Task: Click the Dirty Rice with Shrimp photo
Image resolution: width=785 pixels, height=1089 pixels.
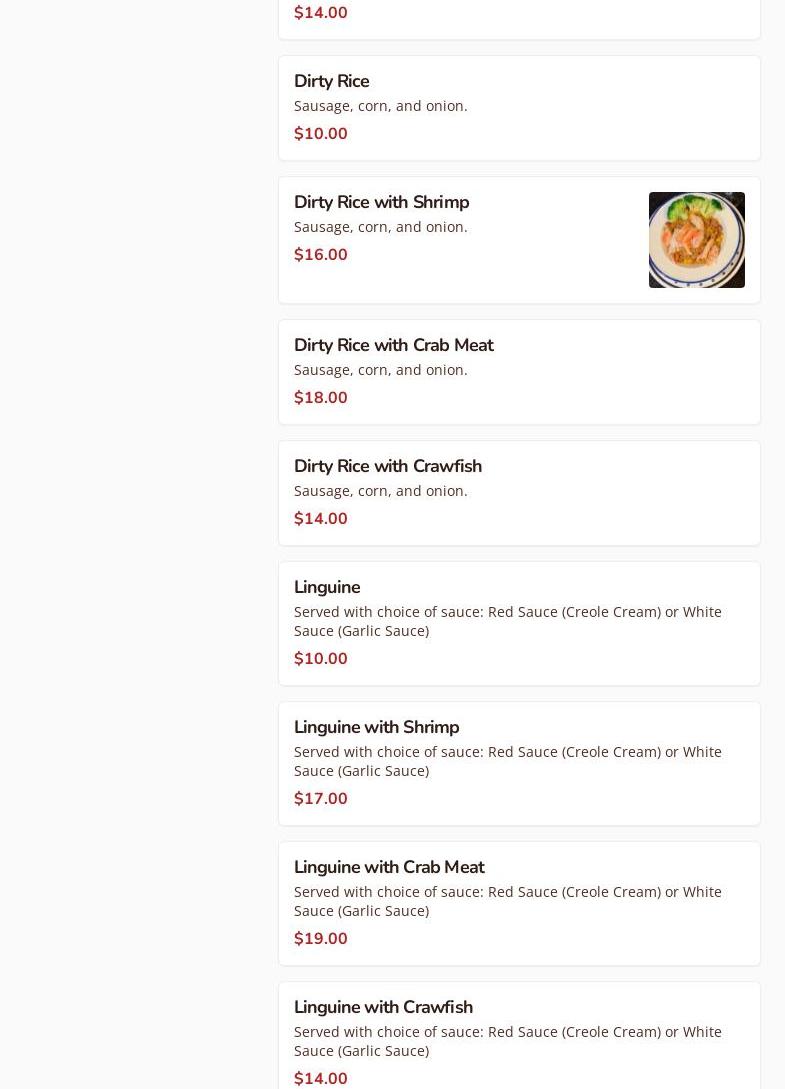Action: tap(696, 240)
